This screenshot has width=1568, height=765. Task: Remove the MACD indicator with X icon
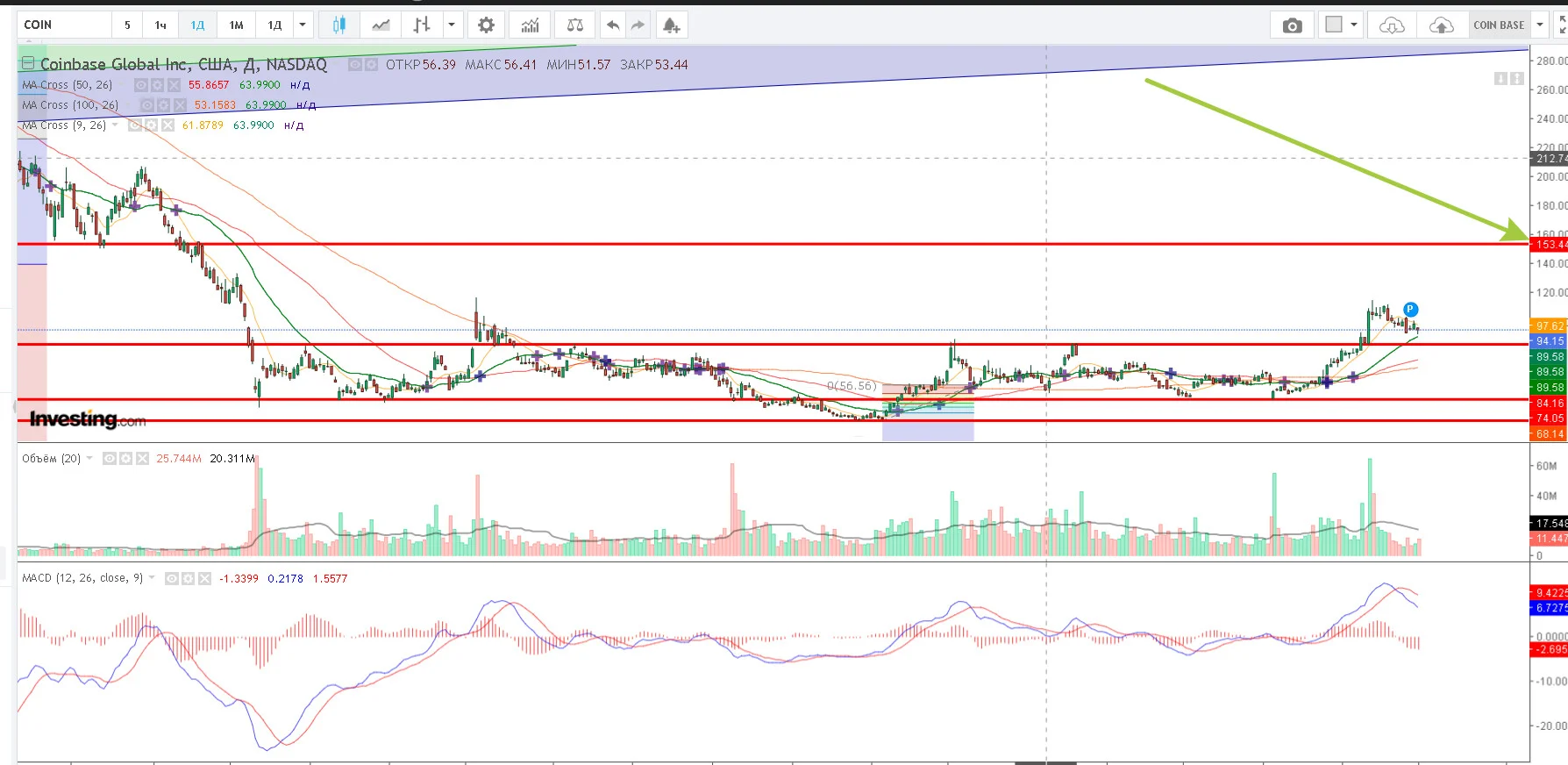coord(204,579)
